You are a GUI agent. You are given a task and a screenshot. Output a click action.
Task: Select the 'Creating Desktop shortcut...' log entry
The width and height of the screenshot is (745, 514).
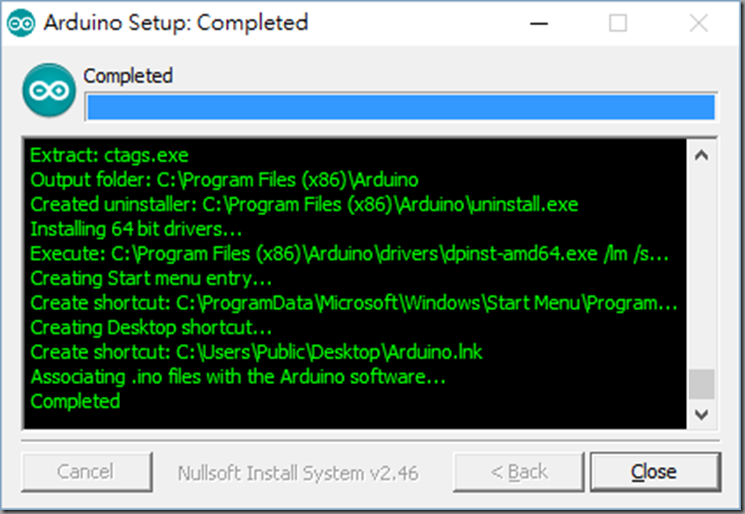pyautogui.click(x=151, y=328)
